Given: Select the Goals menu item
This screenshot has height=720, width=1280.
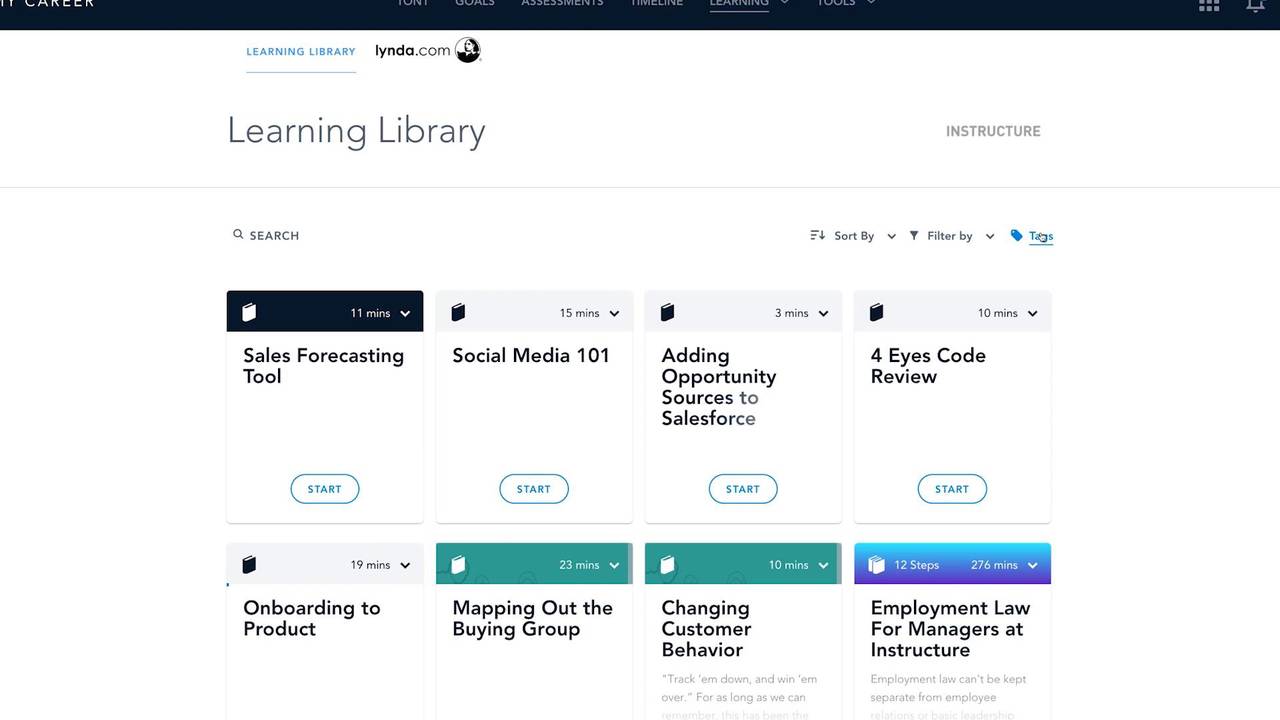Looking at the screenshot, I should [474, 3].
